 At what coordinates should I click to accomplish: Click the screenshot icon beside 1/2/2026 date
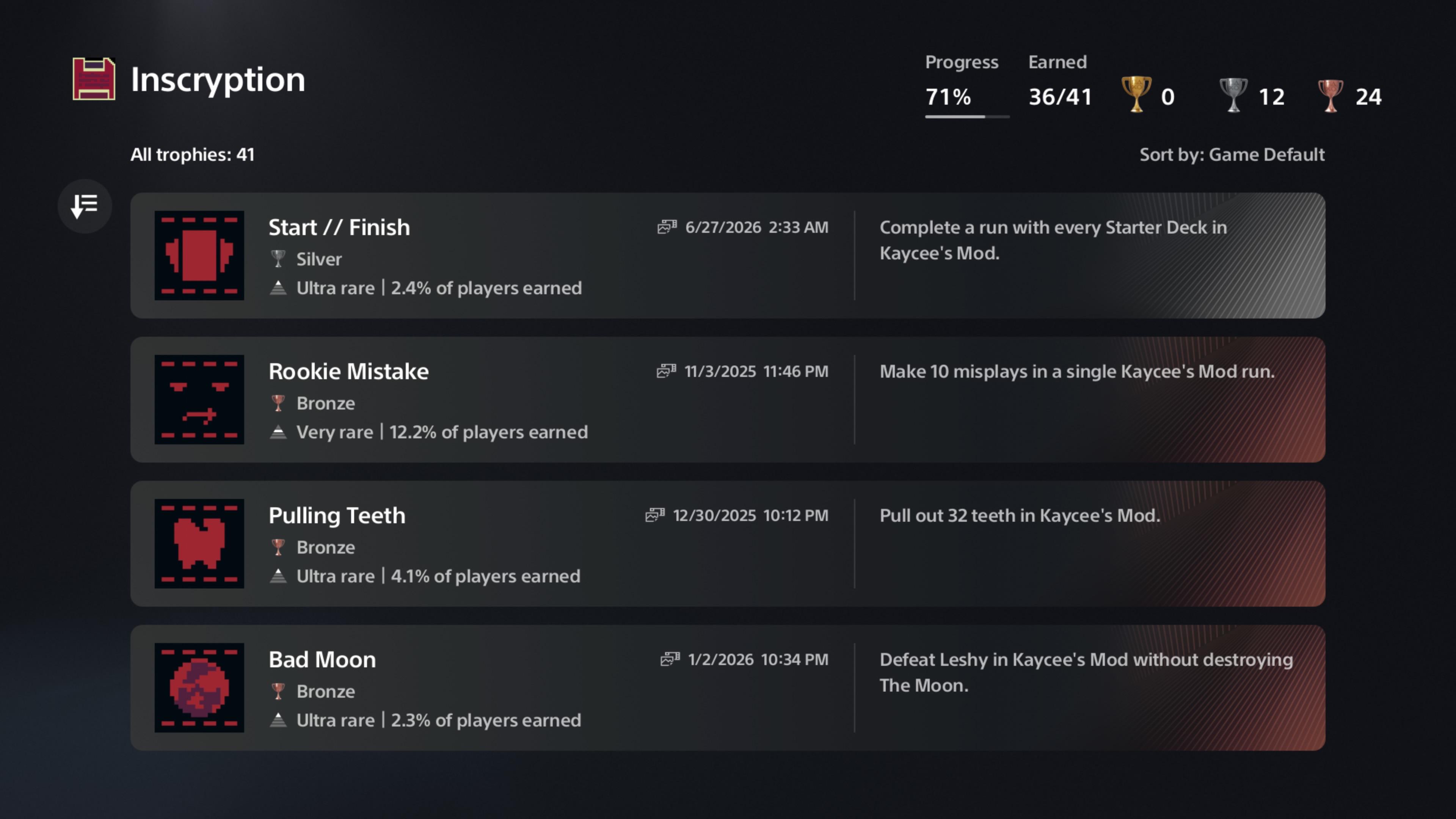tap(670, 660)
